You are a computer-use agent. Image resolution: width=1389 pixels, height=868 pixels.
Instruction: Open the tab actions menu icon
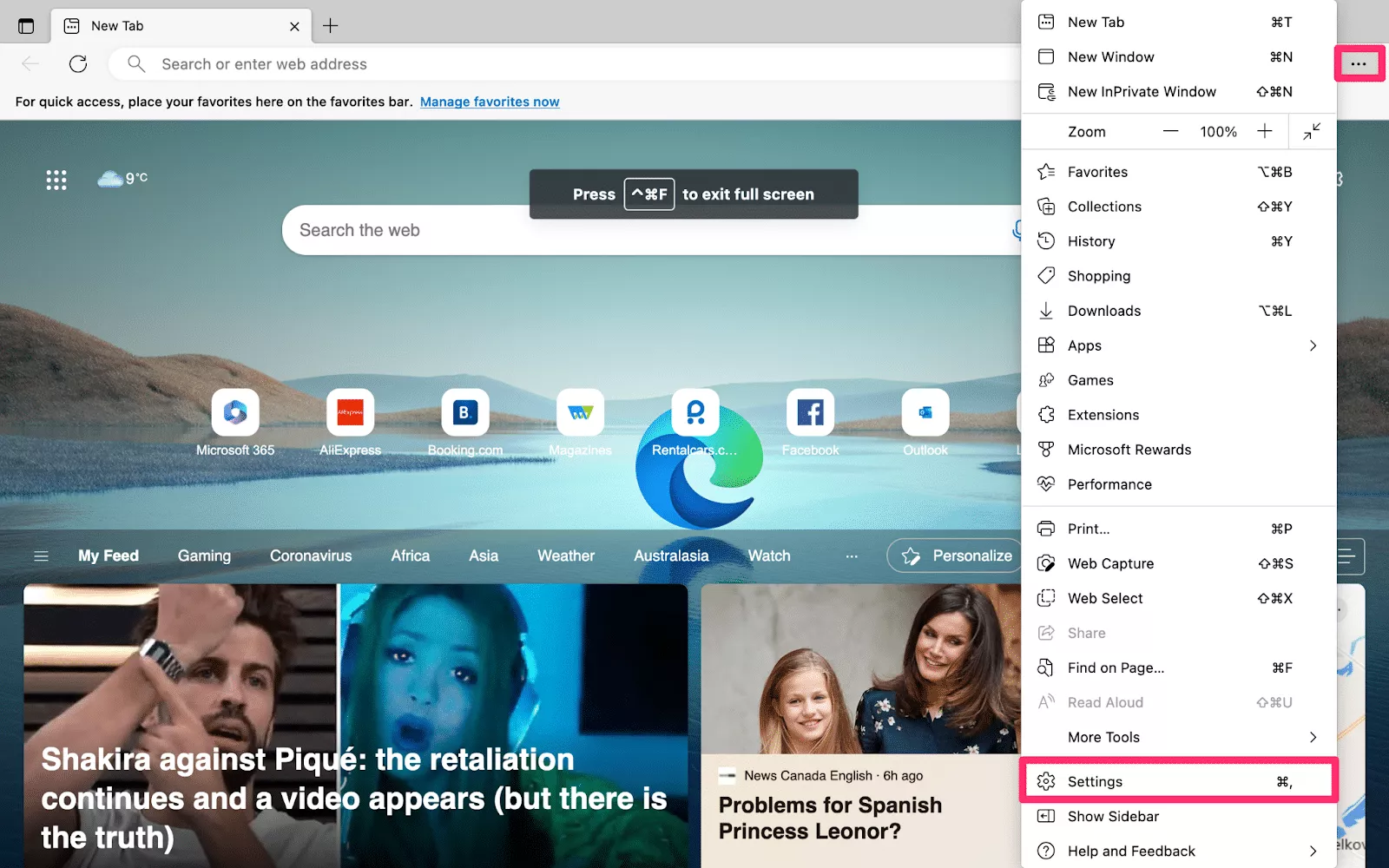coord(26,26)
